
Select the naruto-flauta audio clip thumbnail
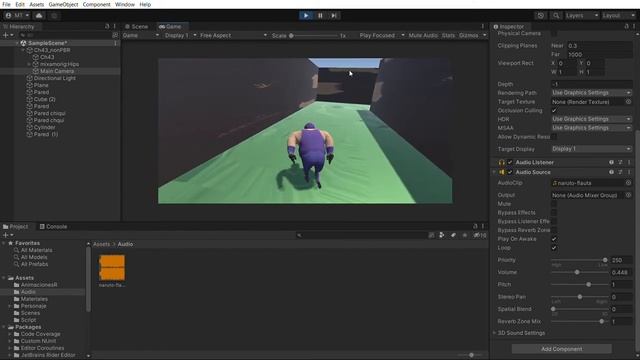click(112, 268)
